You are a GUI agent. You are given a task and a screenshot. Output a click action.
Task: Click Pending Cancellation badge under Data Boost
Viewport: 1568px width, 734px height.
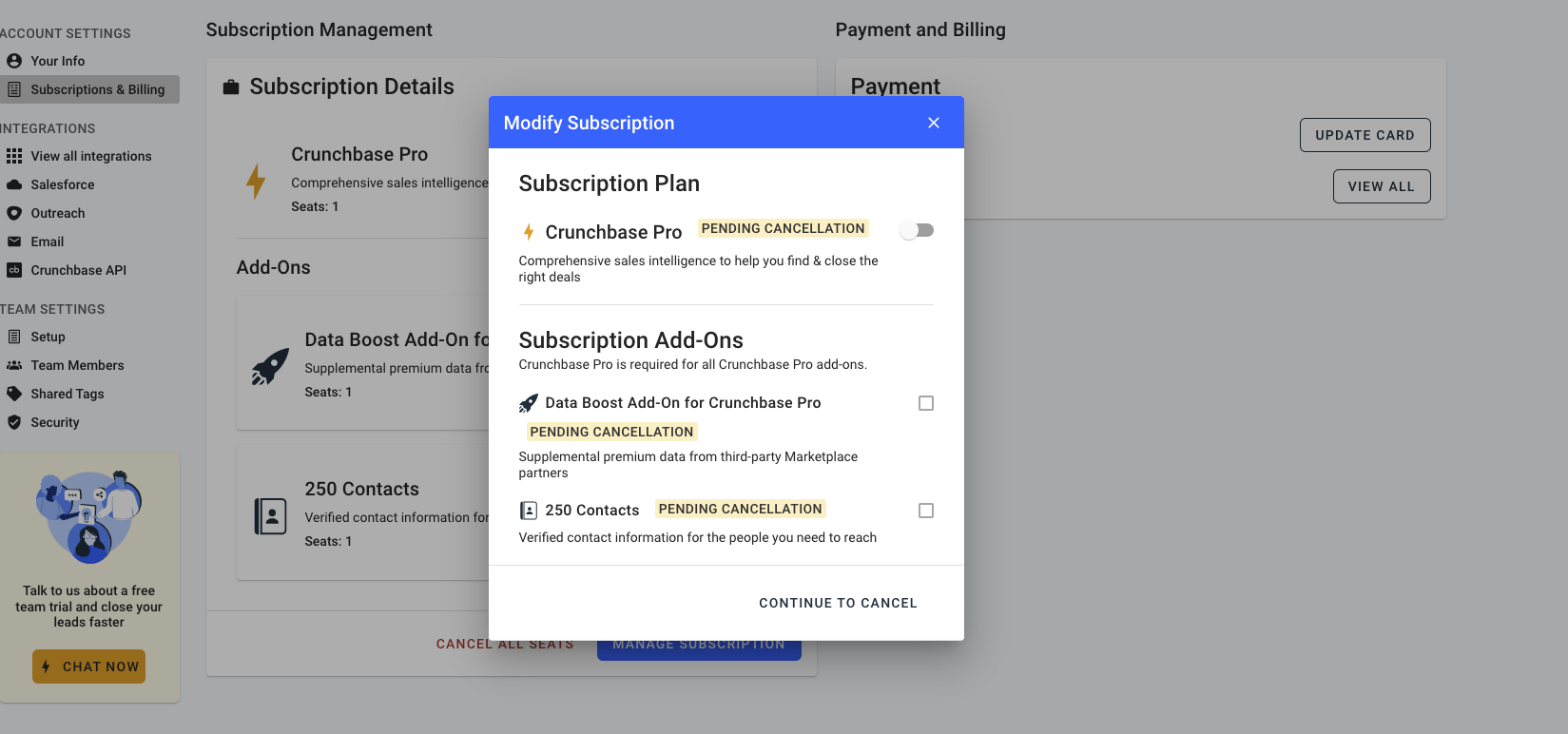coord(611,432)
